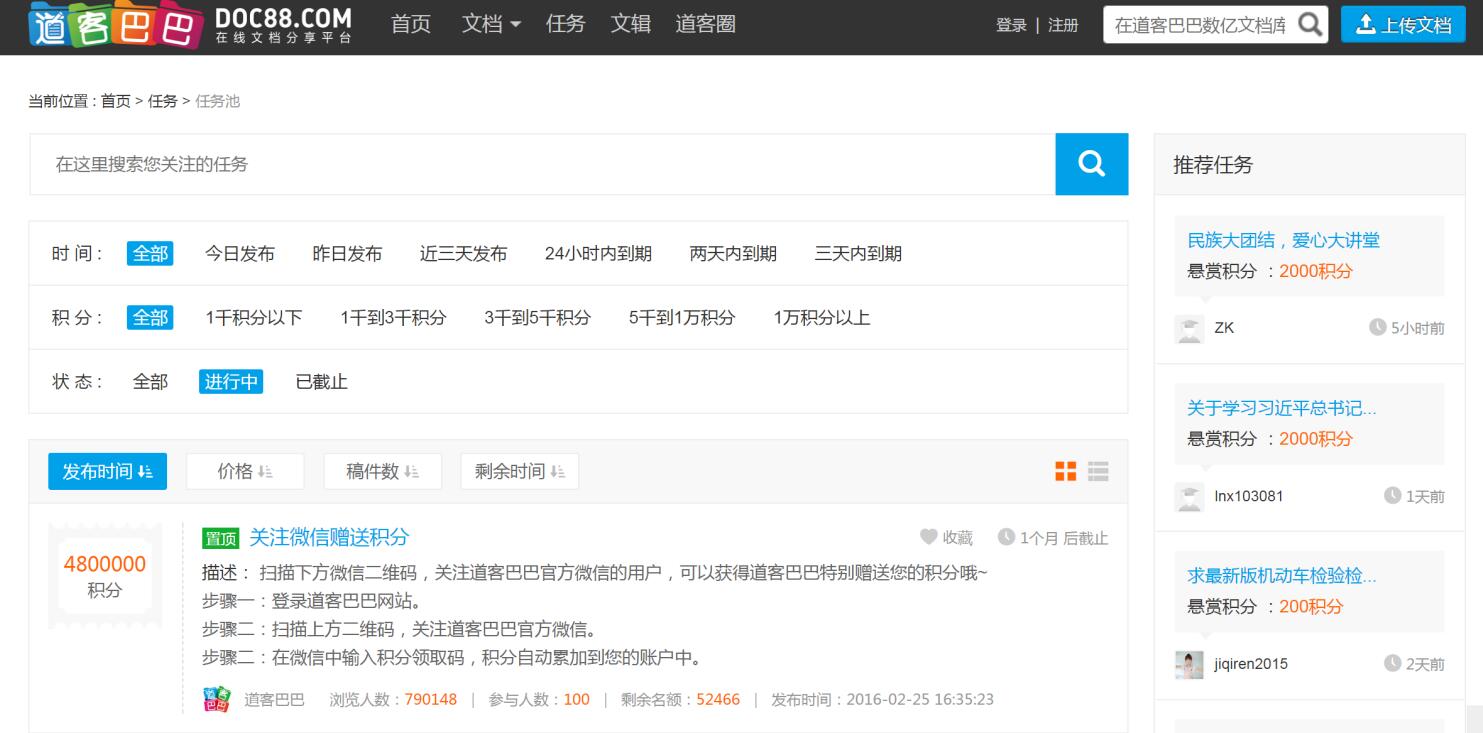Switch to grid view layout icon

tap(1066, 471)
